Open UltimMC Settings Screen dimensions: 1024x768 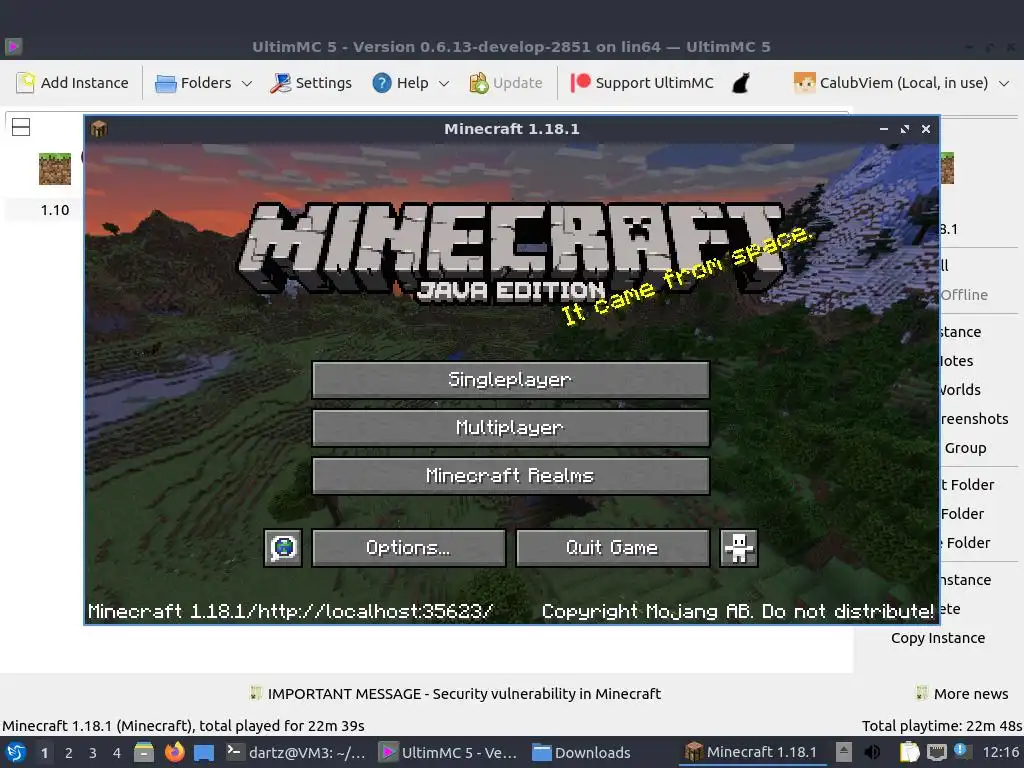coord(311,83)
